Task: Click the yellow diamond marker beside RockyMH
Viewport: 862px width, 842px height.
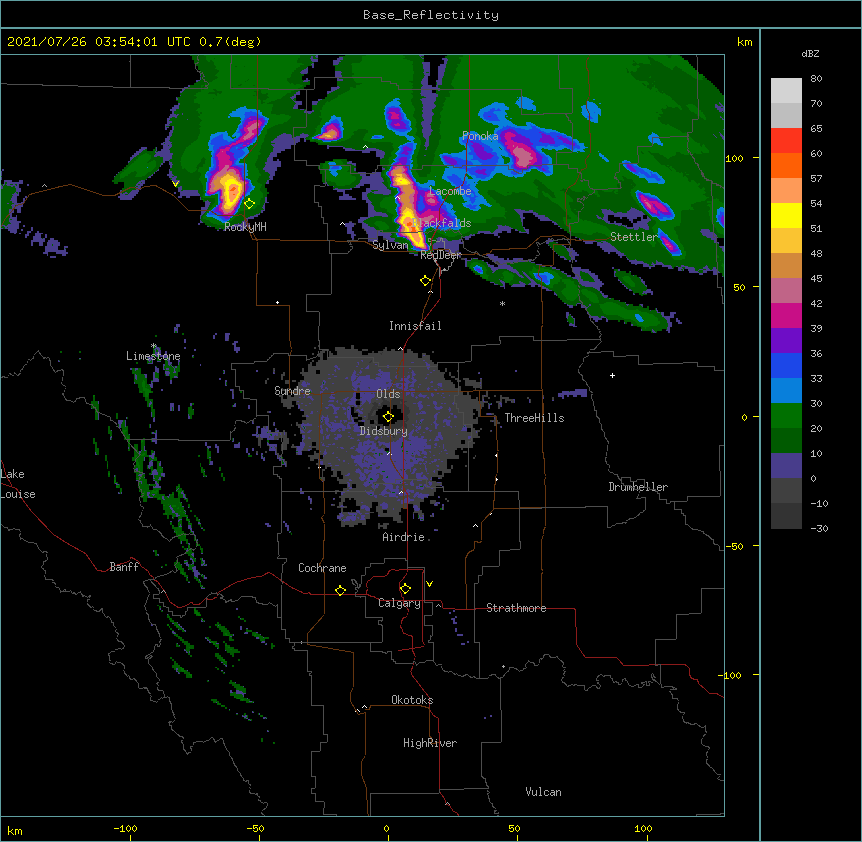Action: 249,204
